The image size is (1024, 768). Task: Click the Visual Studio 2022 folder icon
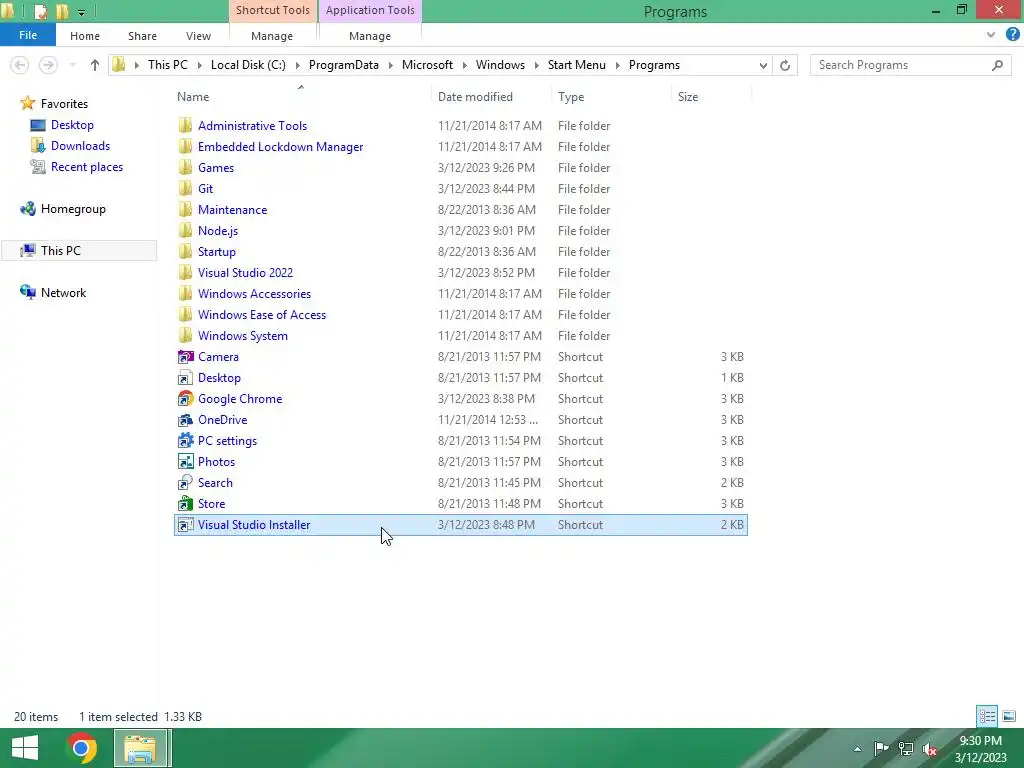coord(185,272)
